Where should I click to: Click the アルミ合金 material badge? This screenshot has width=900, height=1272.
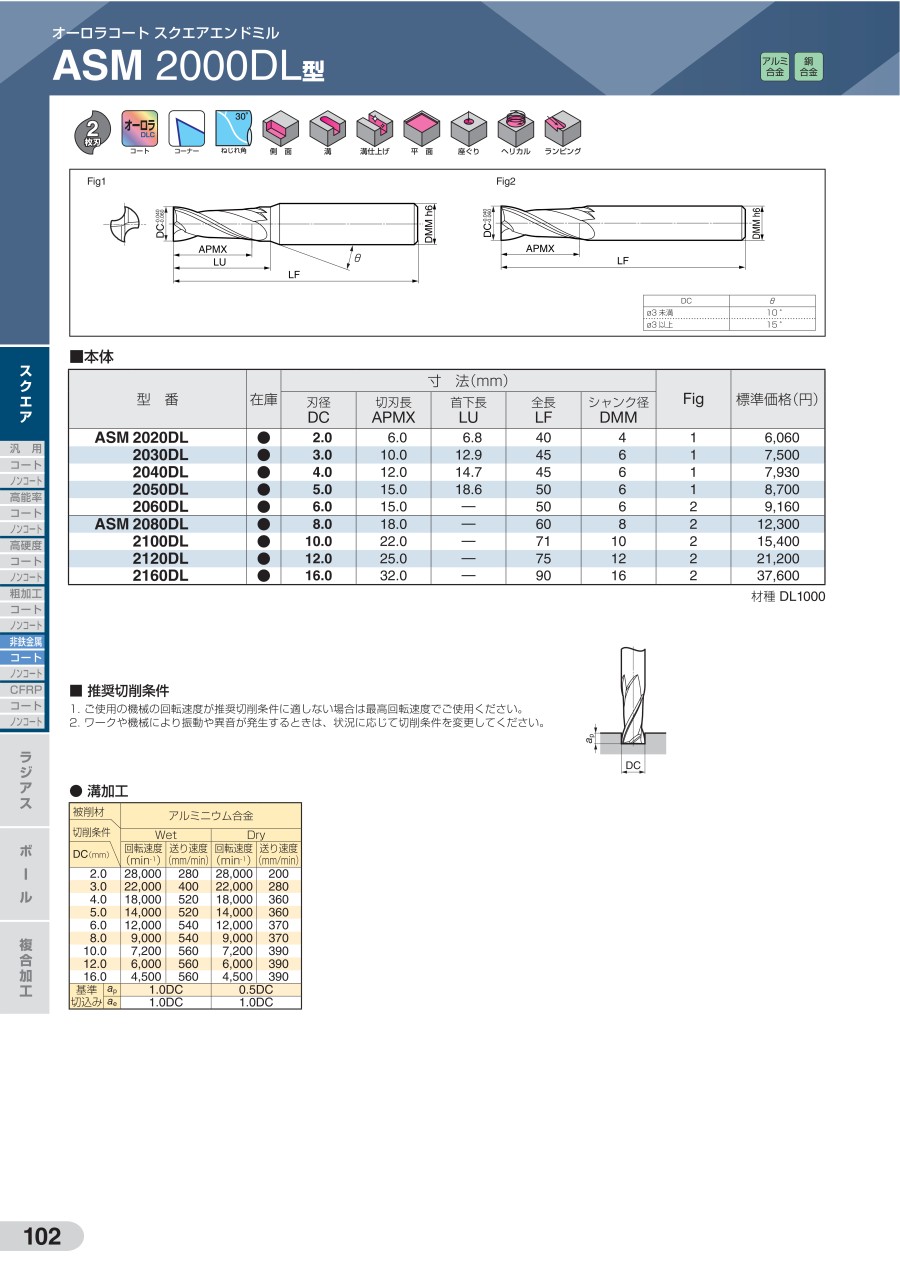click(775, 67)
